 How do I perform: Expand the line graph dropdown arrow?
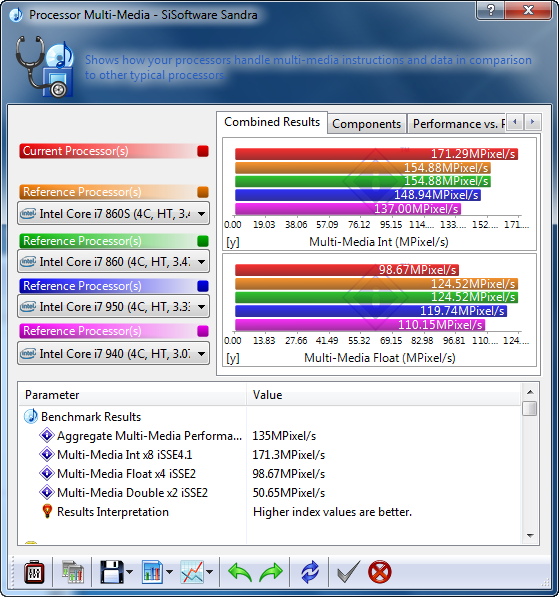(x=209, y=572)
